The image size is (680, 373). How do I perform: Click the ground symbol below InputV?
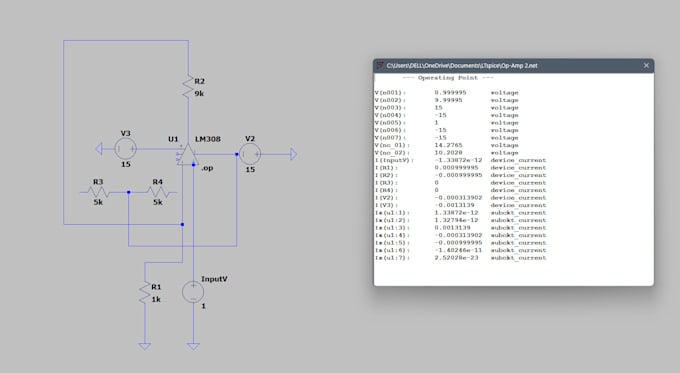point(193,346)
